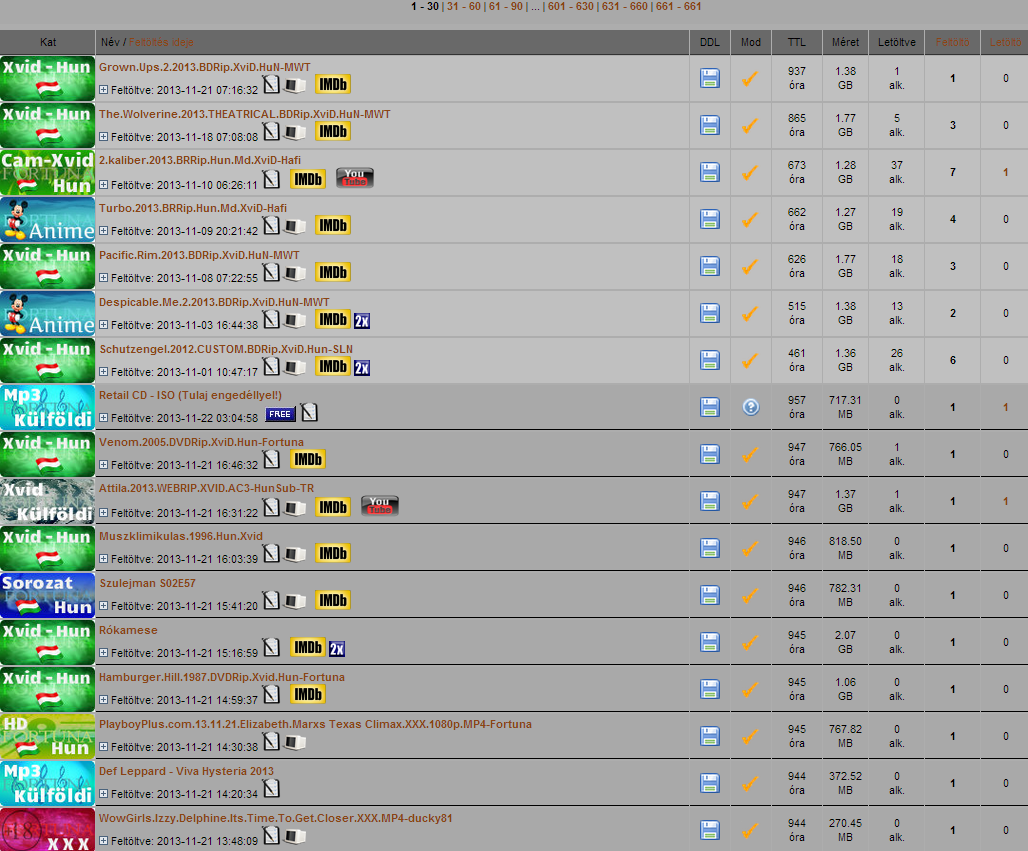Click Méret column header
Image resolution: width=1028 pixels, height=851 pixels.
(845, 43)
